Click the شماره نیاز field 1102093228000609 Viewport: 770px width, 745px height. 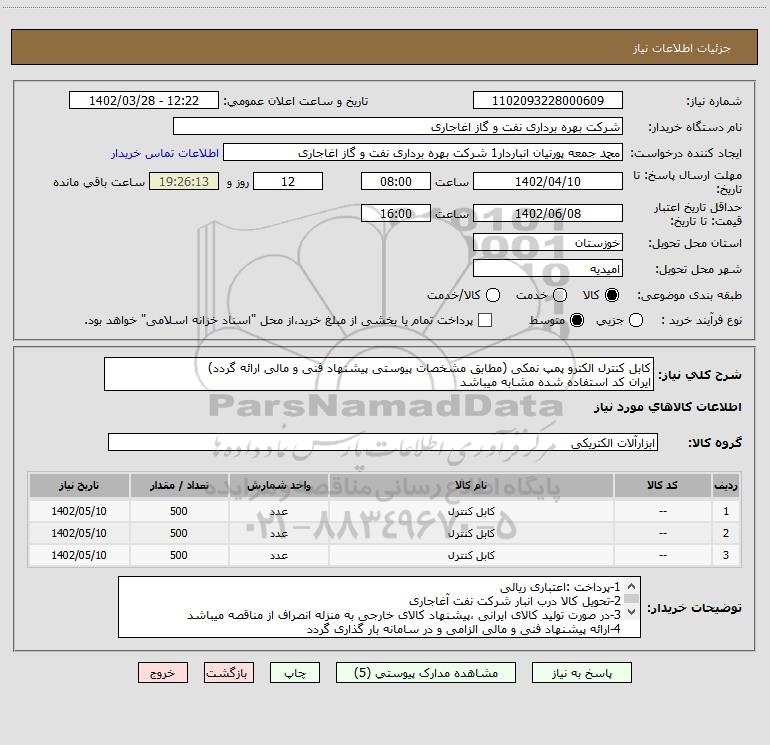[x=548, y=101]
